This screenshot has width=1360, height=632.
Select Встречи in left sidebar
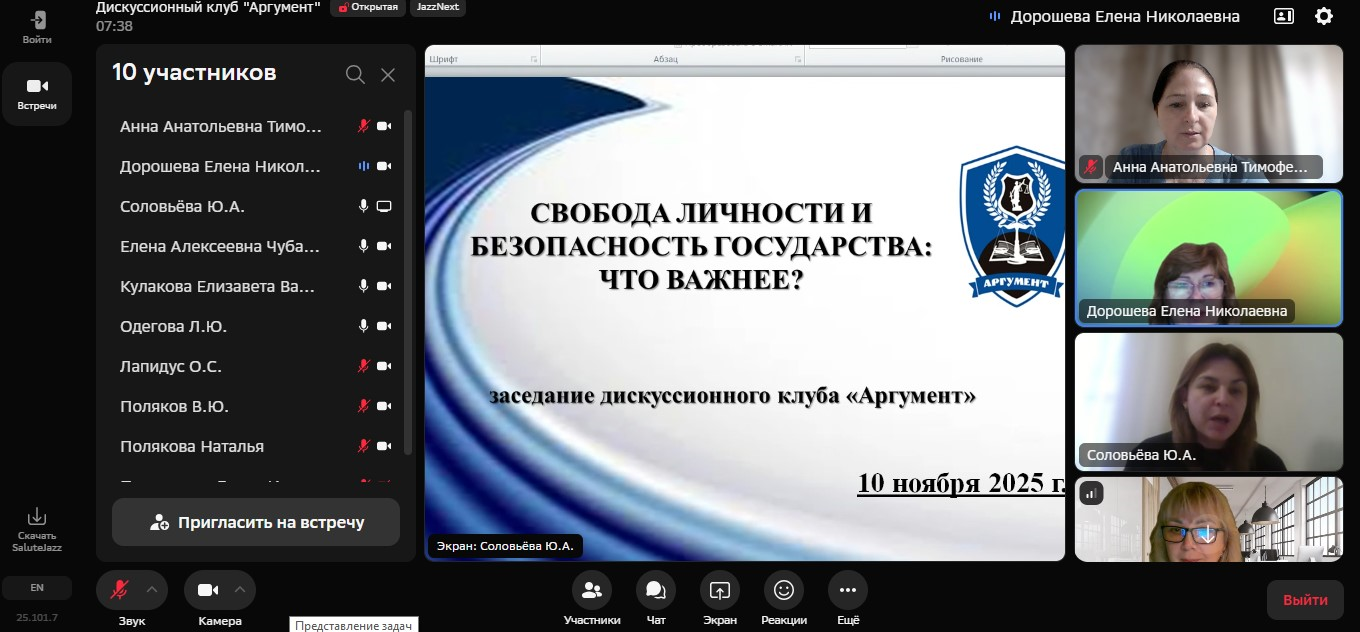click(x=37, y=93)
